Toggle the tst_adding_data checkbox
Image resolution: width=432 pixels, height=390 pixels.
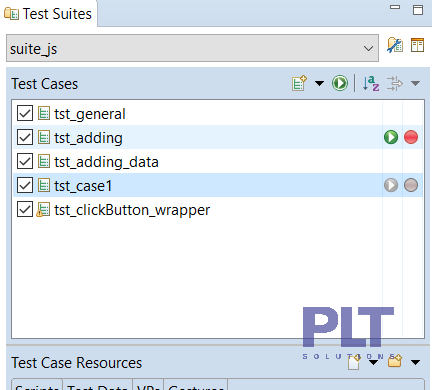point(25,161)
